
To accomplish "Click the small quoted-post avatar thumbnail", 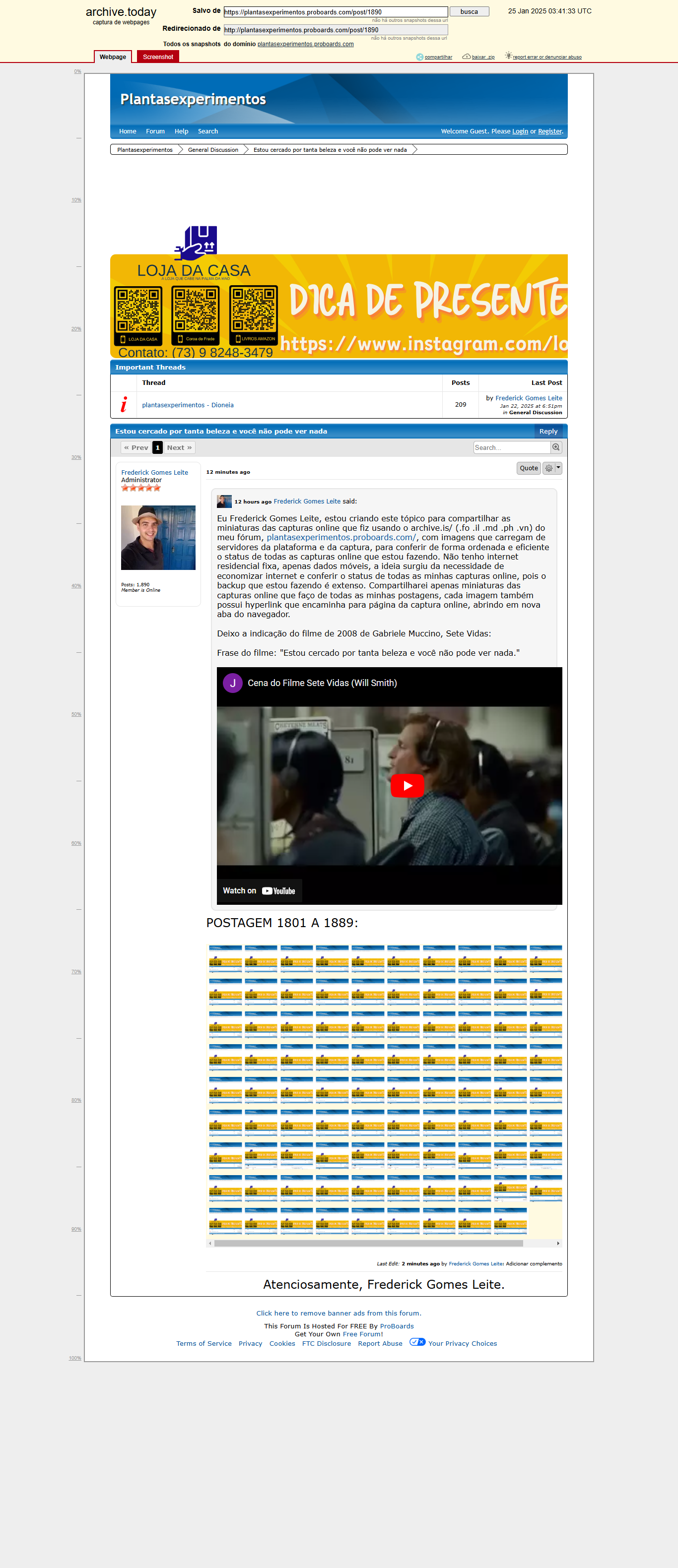I will tap(224, 502).
